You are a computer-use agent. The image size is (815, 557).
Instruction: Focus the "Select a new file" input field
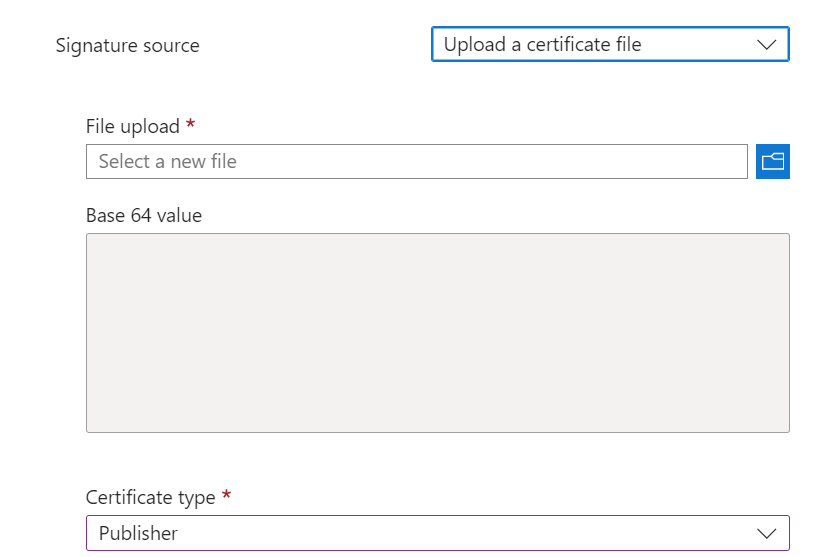(416, 162)
